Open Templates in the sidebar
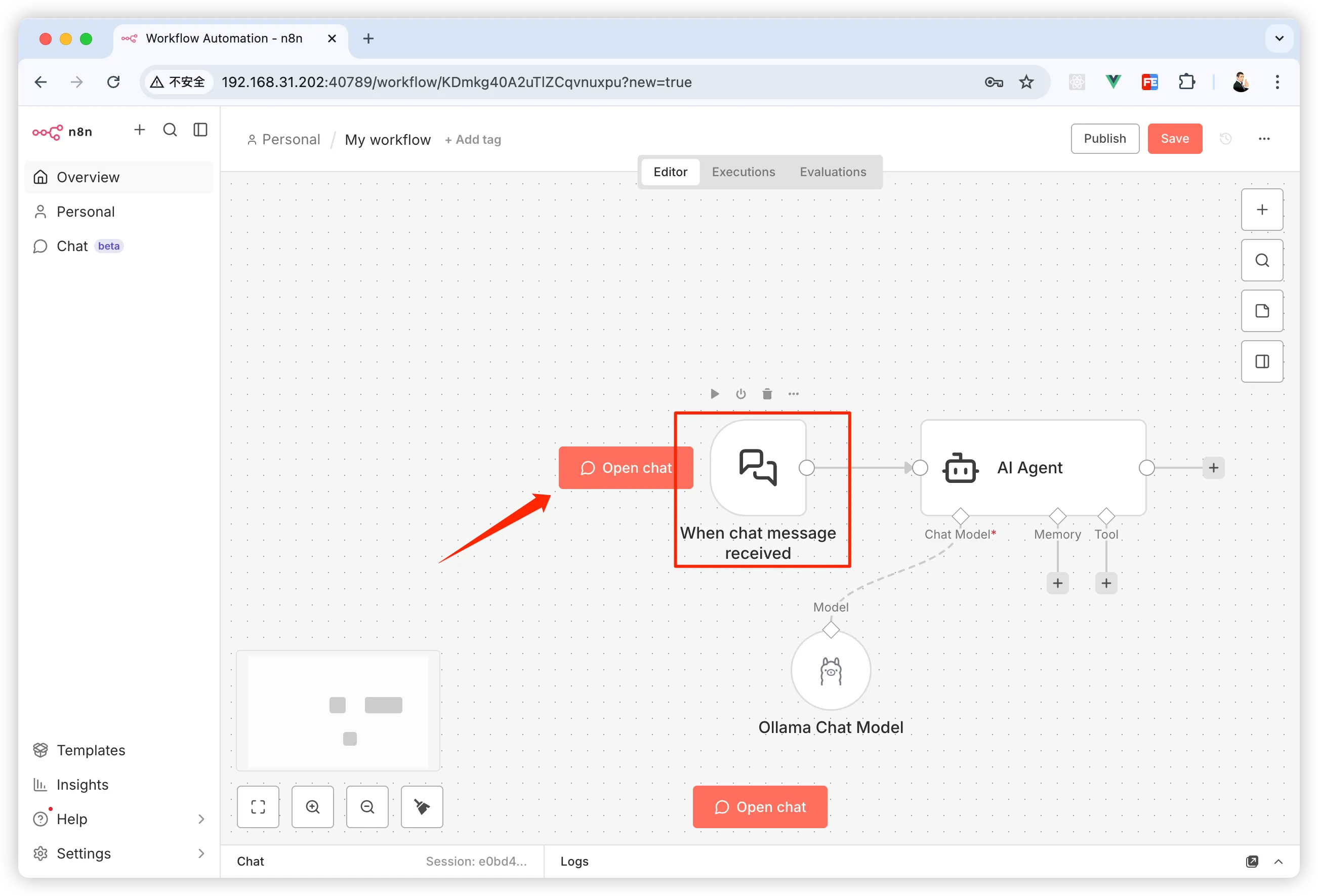The image size is (1318, 896). [119, 750]
